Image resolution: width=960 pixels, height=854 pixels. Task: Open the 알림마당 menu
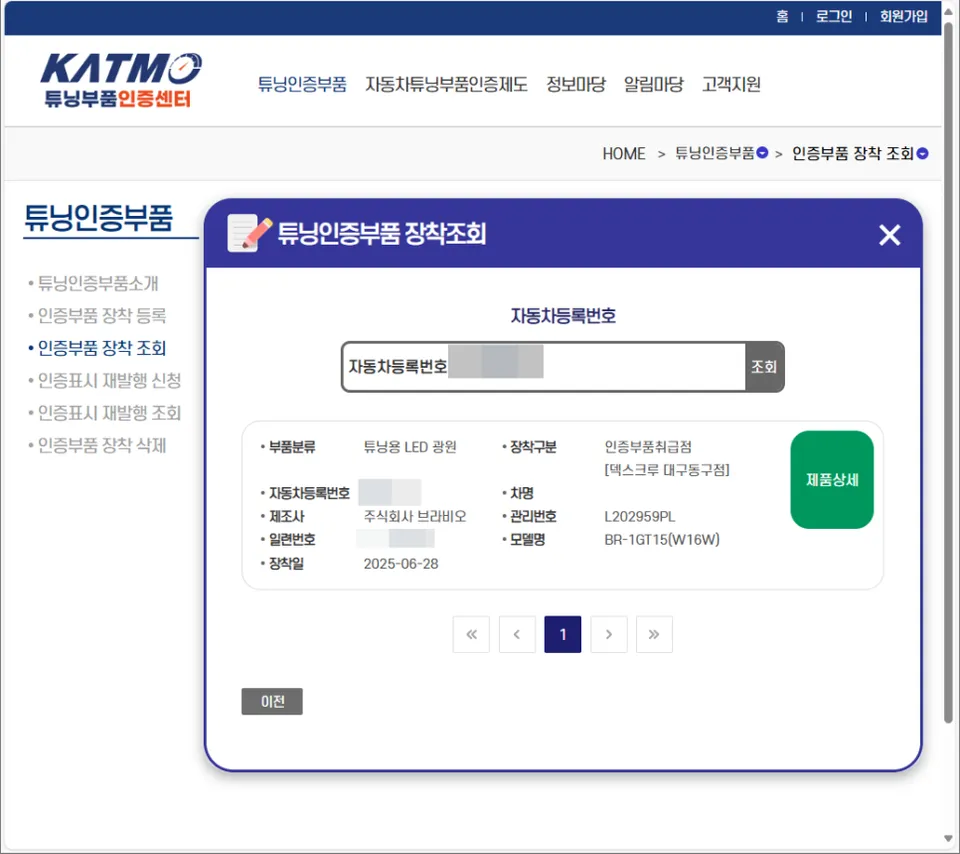(x=653, y=84)
